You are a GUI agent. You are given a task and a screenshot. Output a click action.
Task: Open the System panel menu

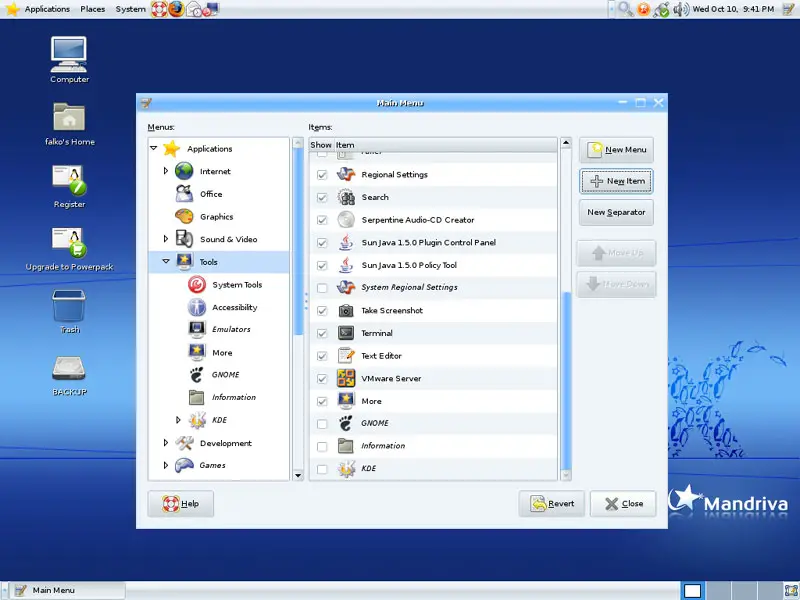(130, 9)
